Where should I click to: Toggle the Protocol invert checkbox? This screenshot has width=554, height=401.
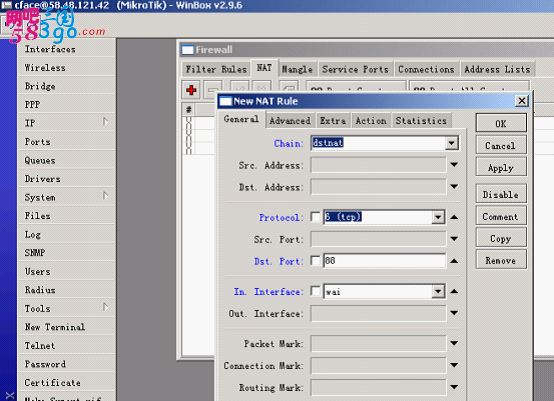pyautogui.click(x=315, y=217)
